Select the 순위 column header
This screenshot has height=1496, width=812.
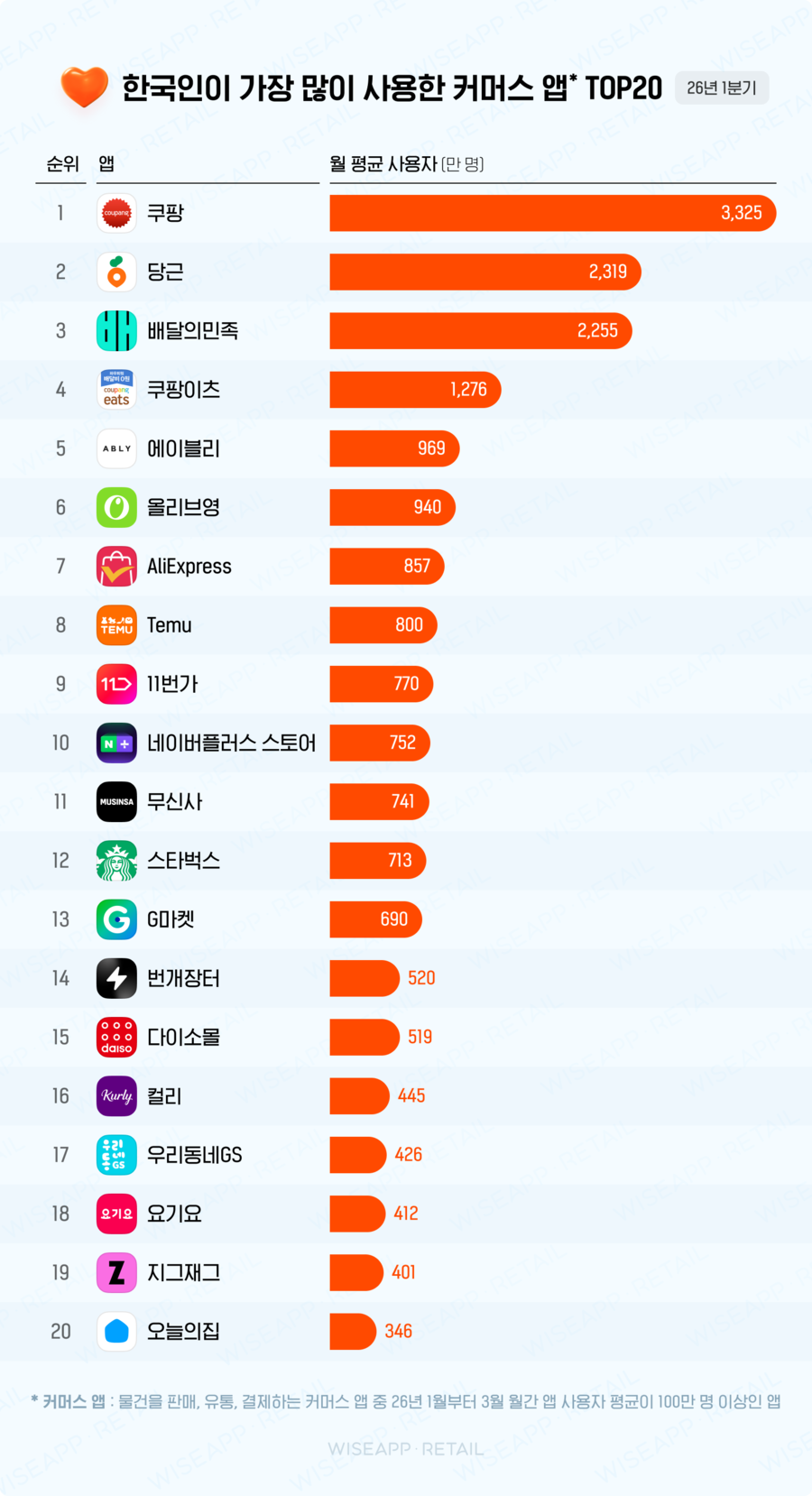pyautogui.click(x=62, y=163)
